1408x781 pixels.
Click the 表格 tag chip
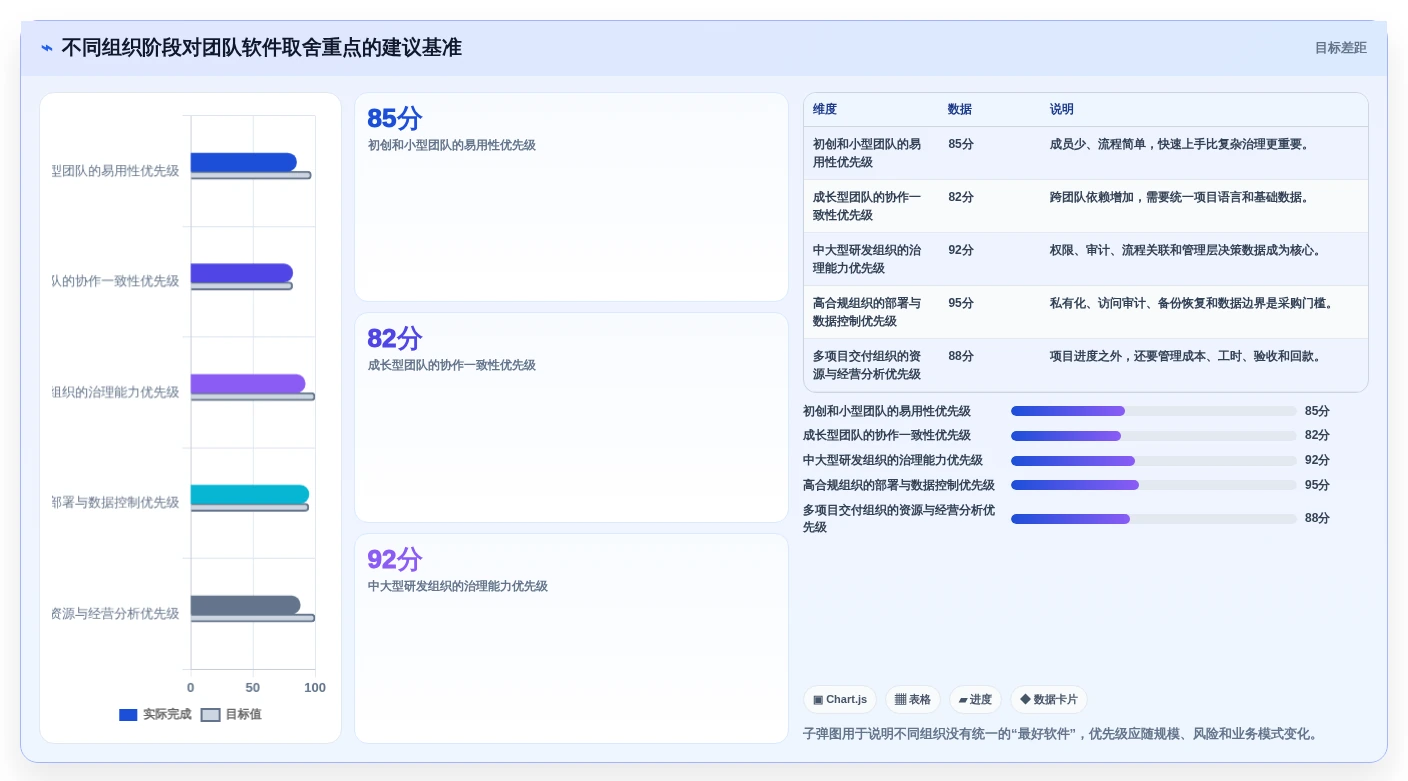[x=912, y=699]
